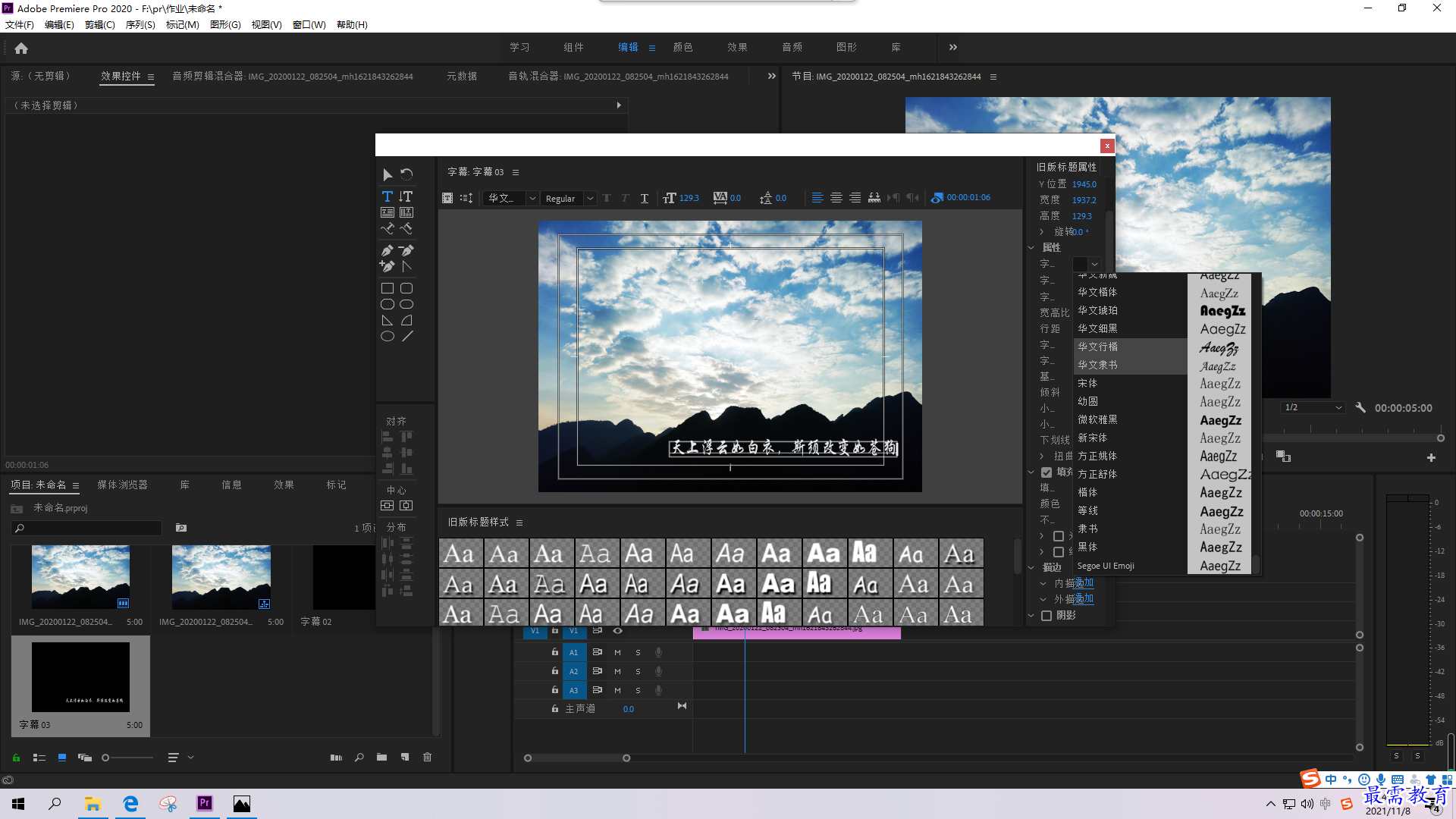Toggle lock on audio track A1
Image resolution: width=1456 pixels, height=819 pixels.
pos(555,652)
